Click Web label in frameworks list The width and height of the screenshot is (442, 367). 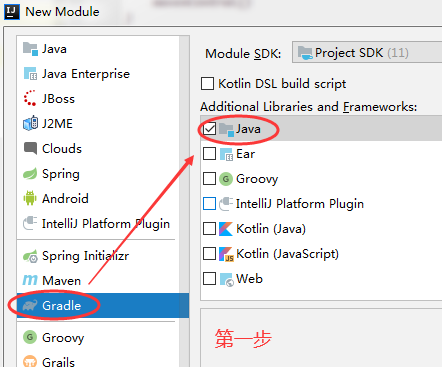(249, 279)
